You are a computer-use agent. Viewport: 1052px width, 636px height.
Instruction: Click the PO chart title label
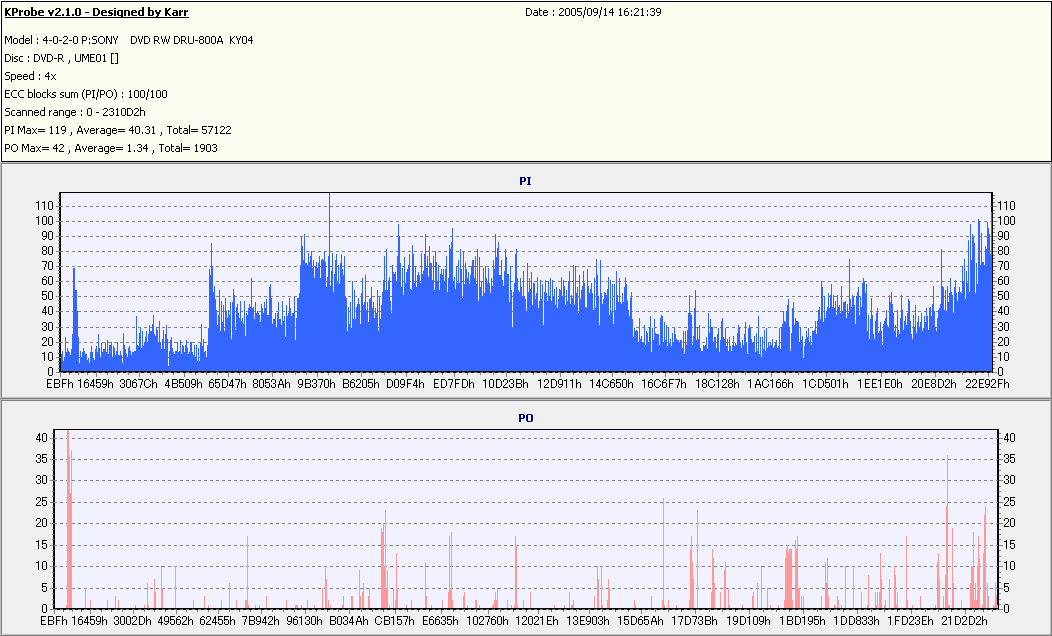pyautogui.click(x=525, y=418)
